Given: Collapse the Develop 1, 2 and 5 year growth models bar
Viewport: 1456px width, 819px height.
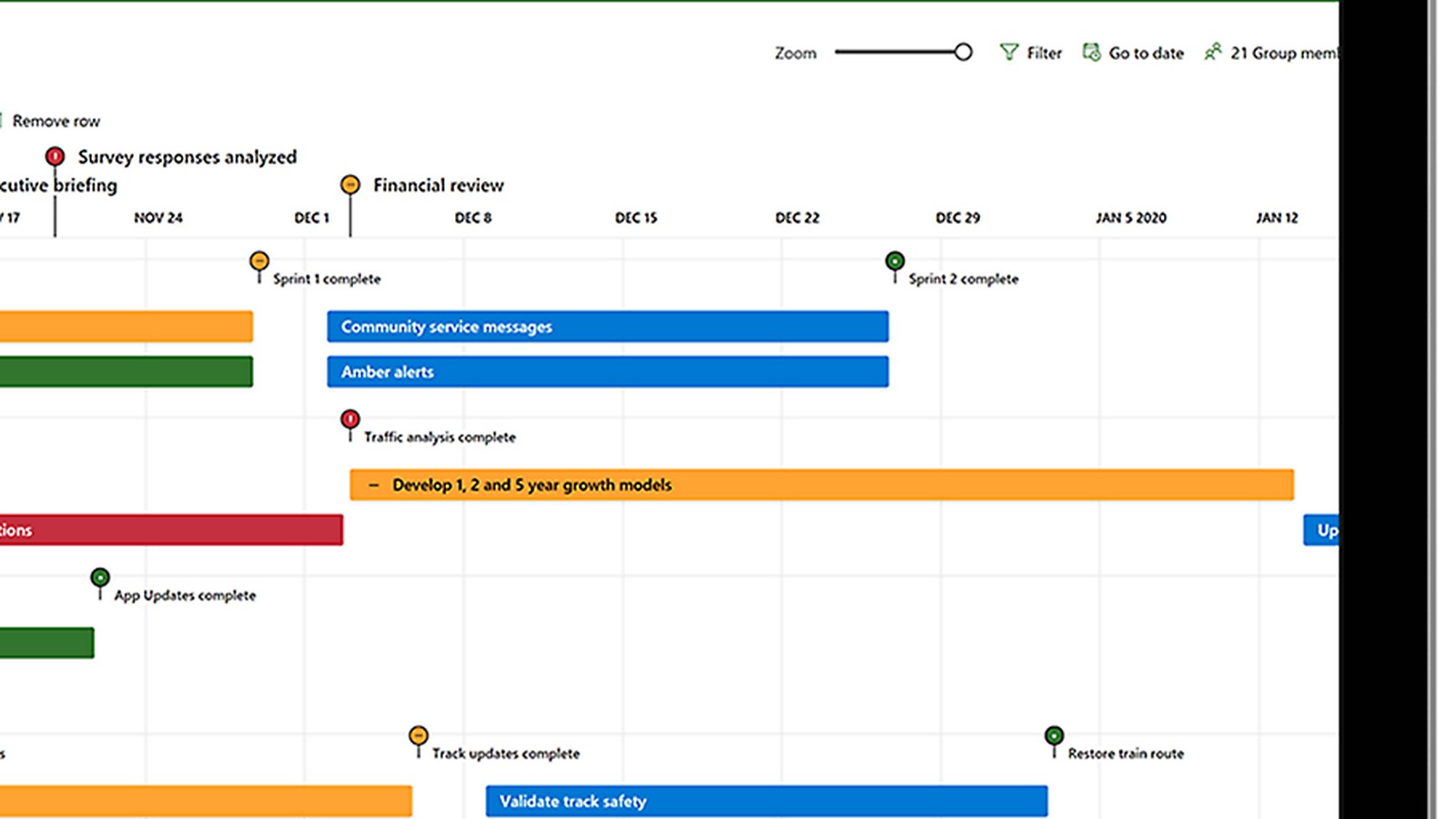Looking at the screenshot, I should pyautogui.click(x=373, y=485).
